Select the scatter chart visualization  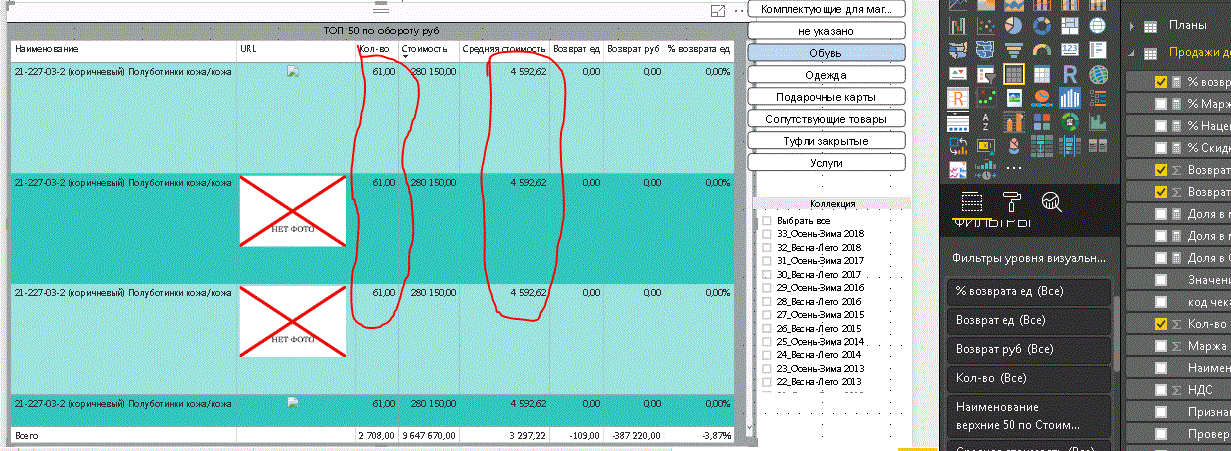tap(986, 25)
